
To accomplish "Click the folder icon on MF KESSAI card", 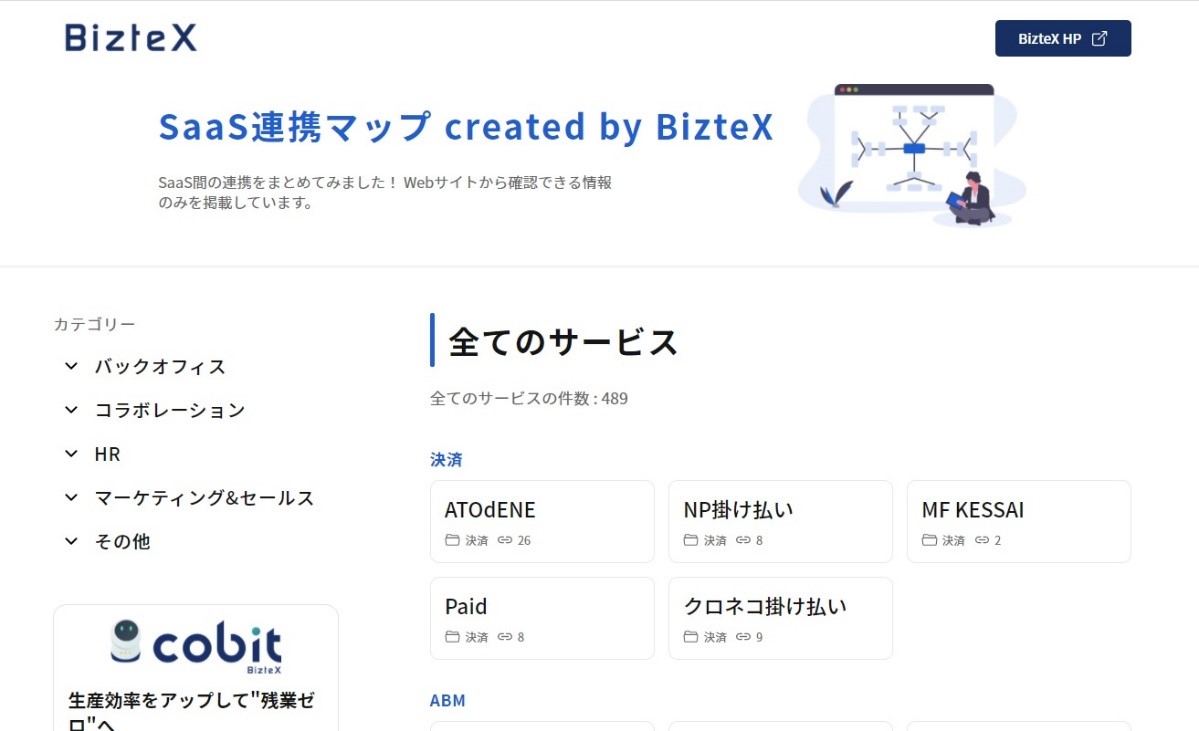I will (929, 540).
